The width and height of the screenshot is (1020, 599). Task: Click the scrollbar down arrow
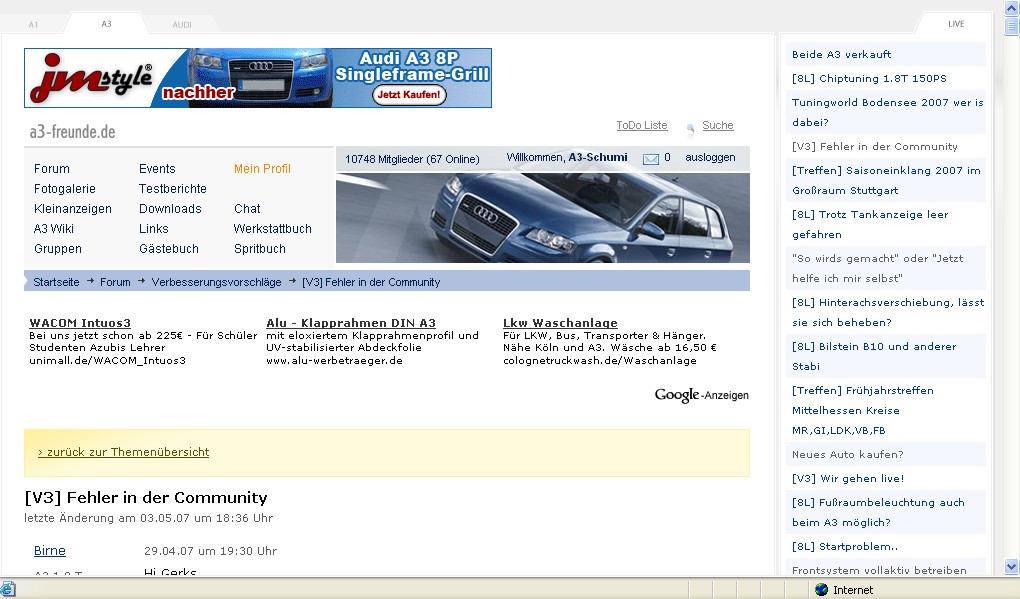pyautogui.click(x=1012, y=566)
